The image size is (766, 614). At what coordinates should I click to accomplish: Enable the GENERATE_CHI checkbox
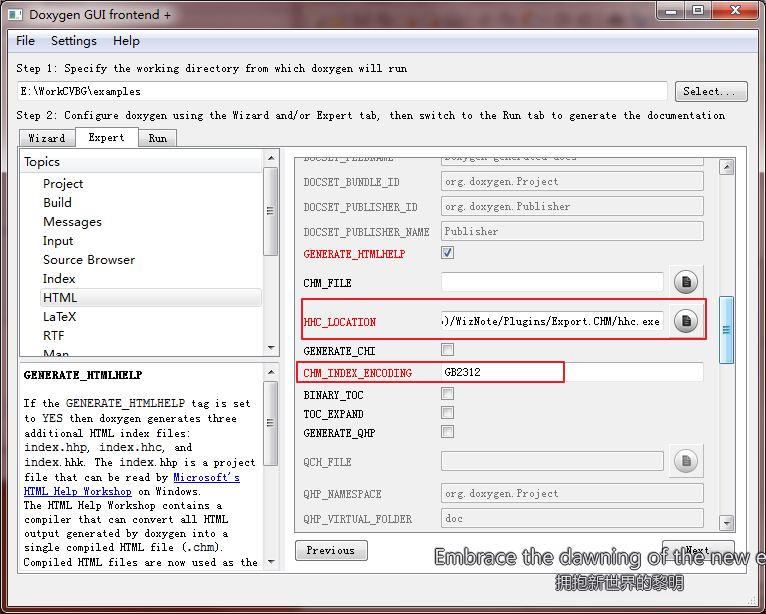click(447, 350)
